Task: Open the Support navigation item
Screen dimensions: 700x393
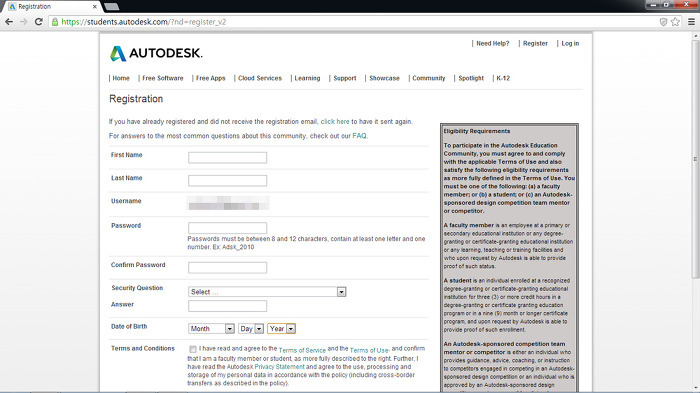Action: click(345, 78)
